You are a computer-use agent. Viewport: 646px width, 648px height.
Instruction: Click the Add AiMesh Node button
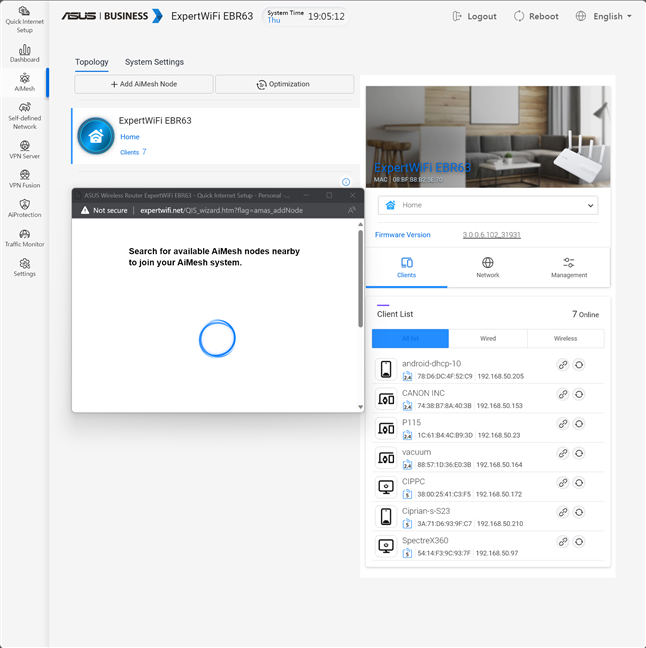point(143,85)
